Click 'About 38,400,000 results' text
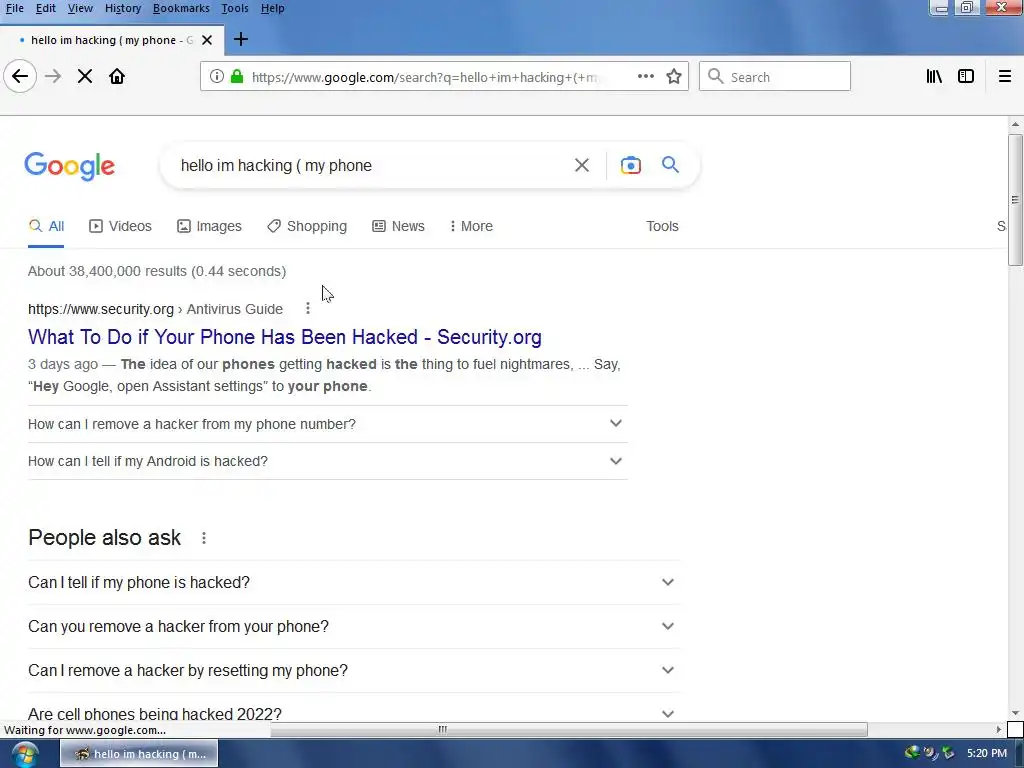This screenshot has height=768, width=1024. tap(157, 271)
